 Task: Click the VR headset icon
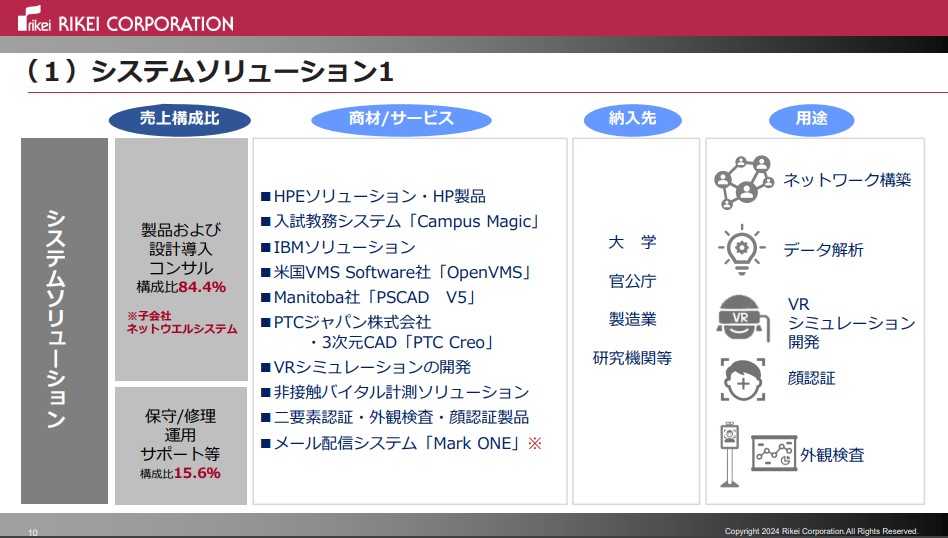tap(742, 318)
